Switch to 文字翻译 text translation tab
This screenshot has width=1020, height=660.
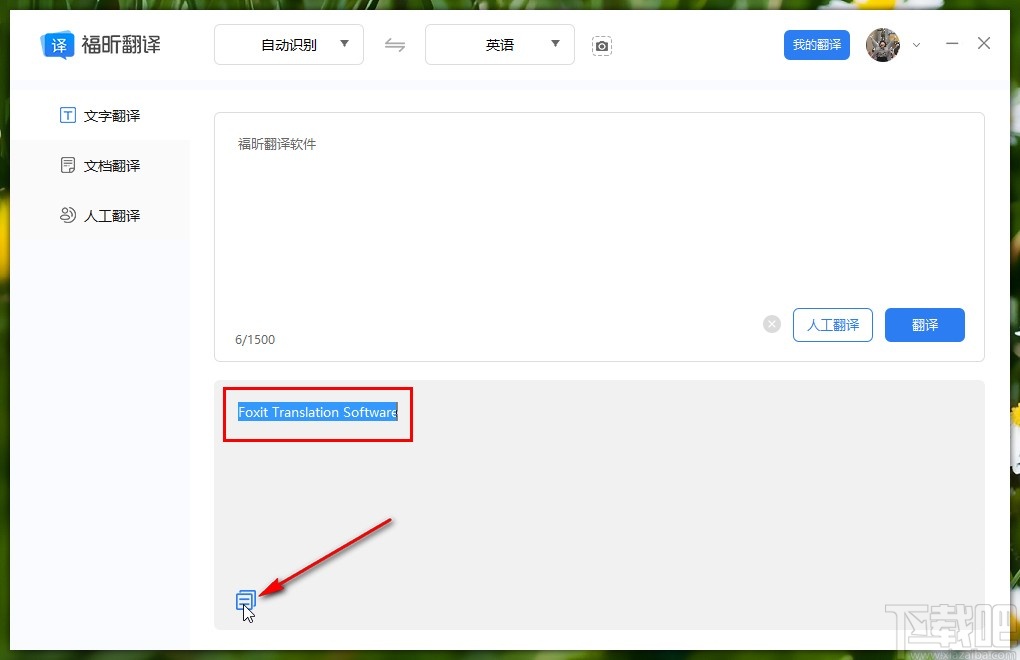100,116
